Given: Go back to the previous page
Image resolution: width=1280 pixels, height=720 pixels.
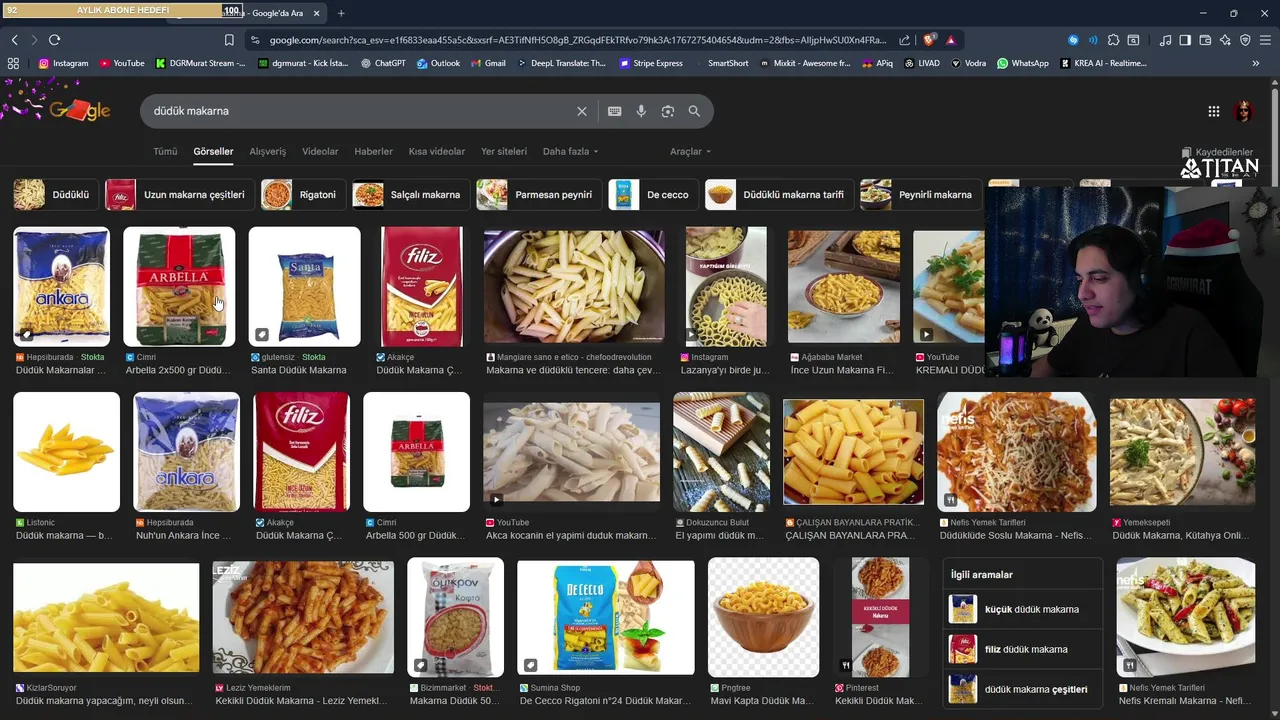Looking at the screenshot, I should pyautogui.click(x=14, y=40).
